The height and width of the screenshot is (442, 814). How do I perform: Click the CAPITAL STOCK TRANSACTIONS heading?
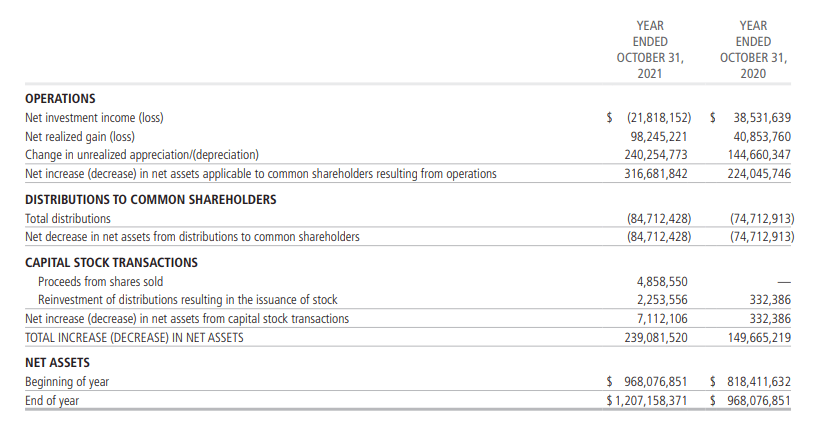coord(111,263)
